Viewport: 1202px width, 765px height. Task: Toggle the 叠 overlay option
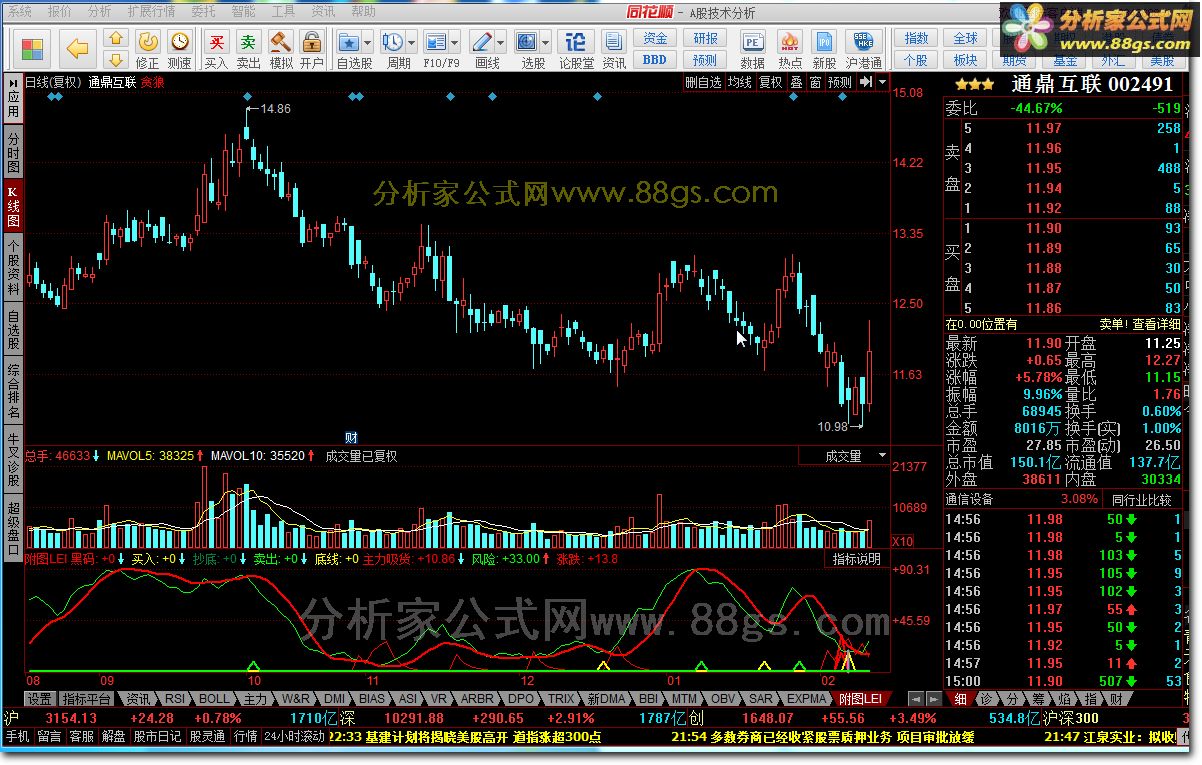tap(796, 82)
